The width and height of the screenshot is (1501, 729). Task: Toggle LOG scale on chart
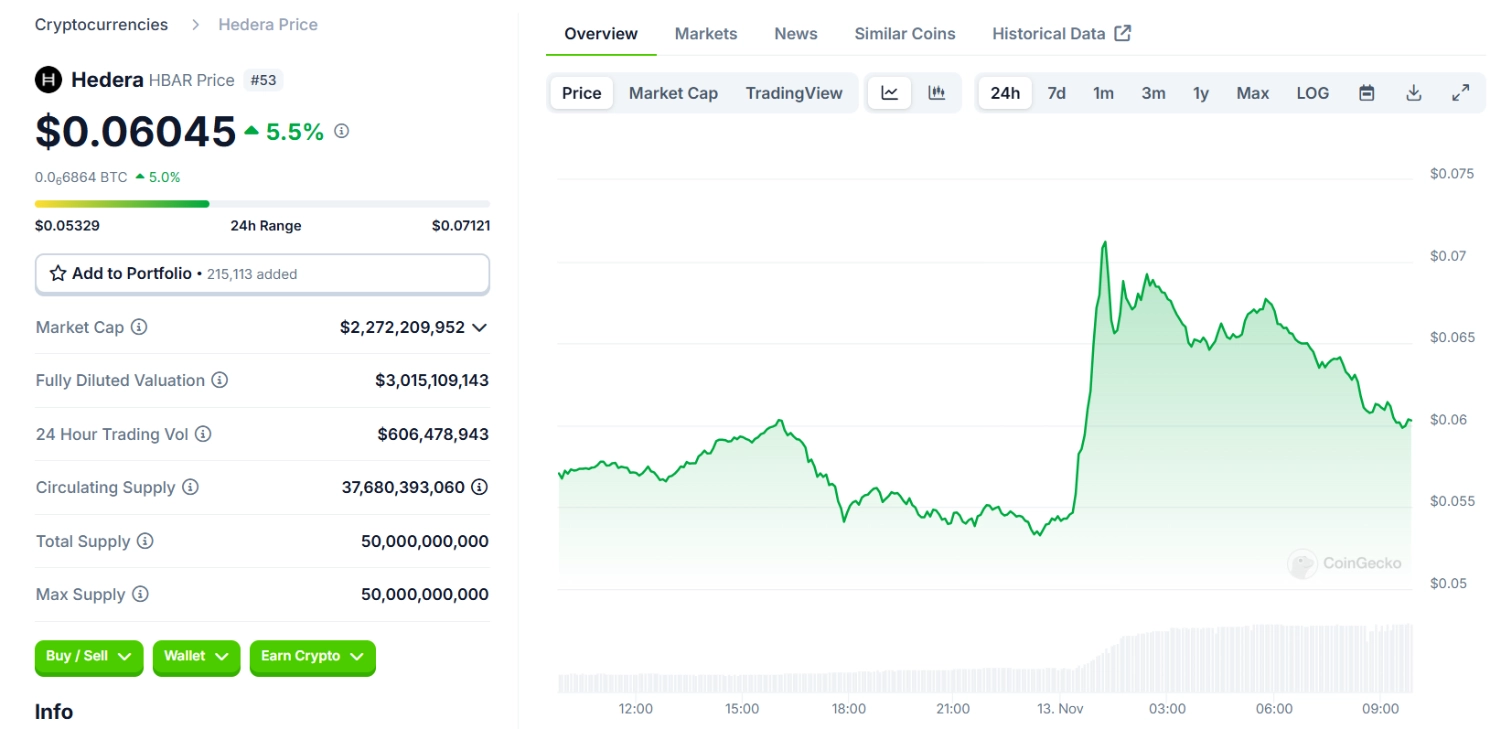pos(1312,93)
